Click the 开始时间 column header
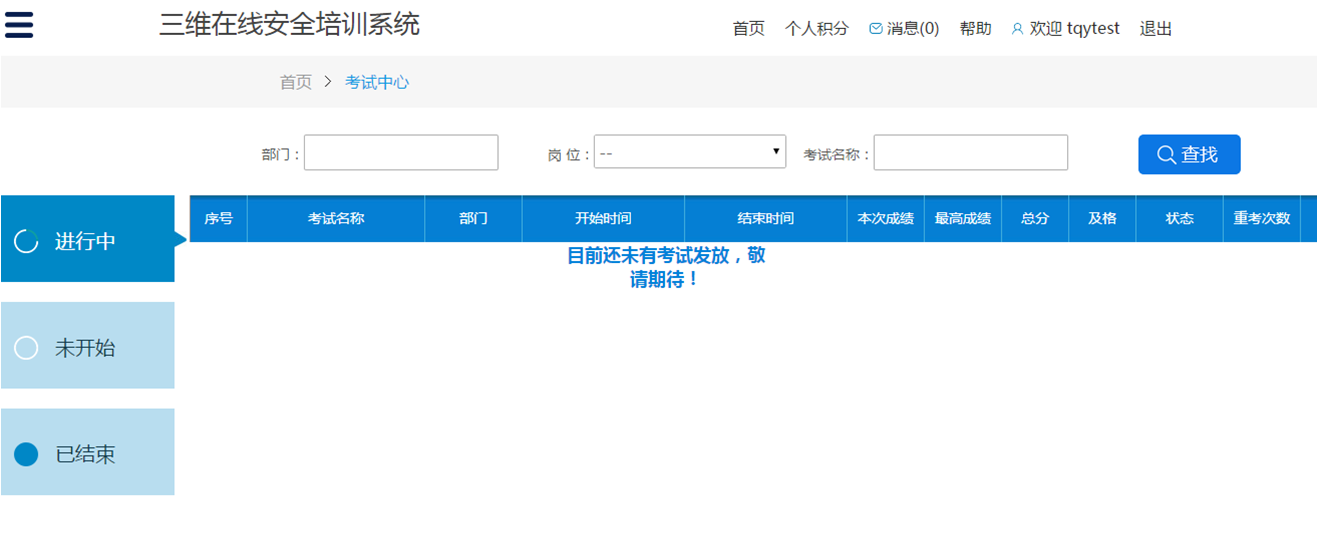The width and height of the screenshot is (1318, 553). tap(603, 218)
